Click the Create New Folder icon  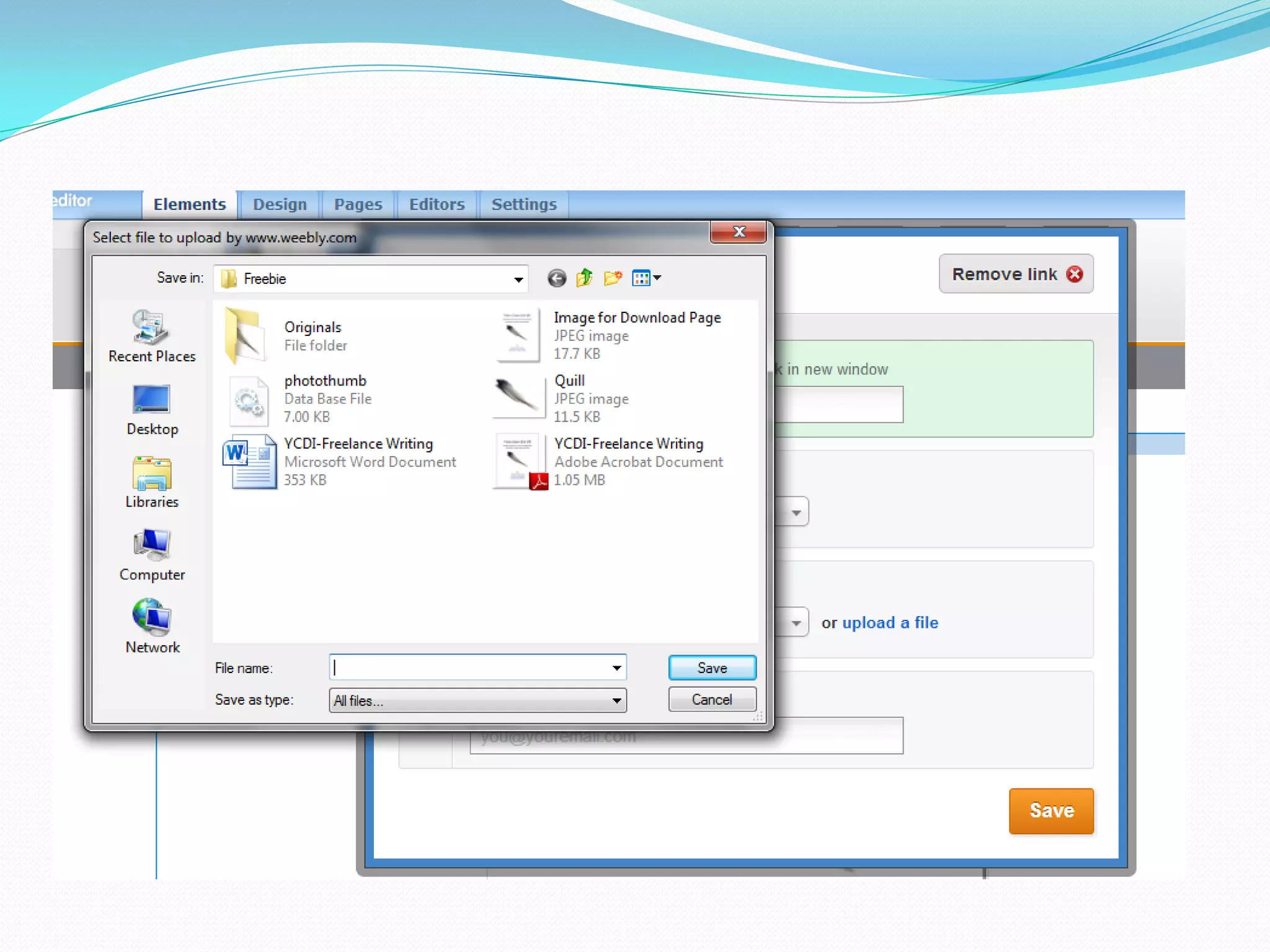click(613, 278)
